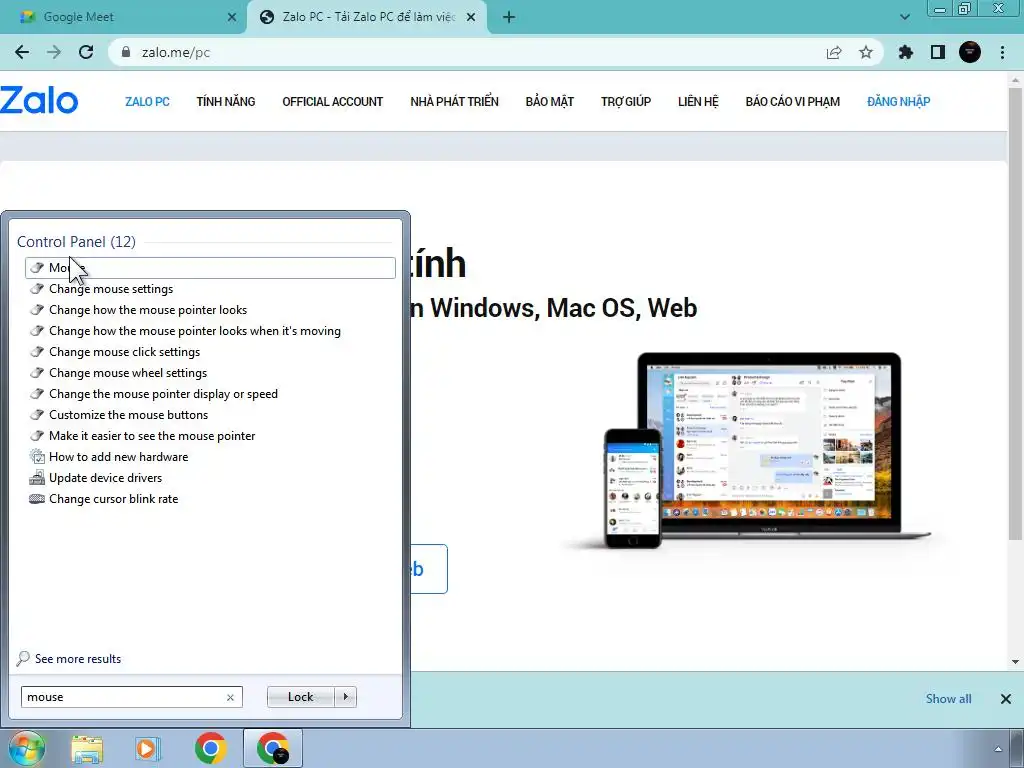Click the Zalo logo
The image size is (1024, 768).
click(x=39, y=101)
